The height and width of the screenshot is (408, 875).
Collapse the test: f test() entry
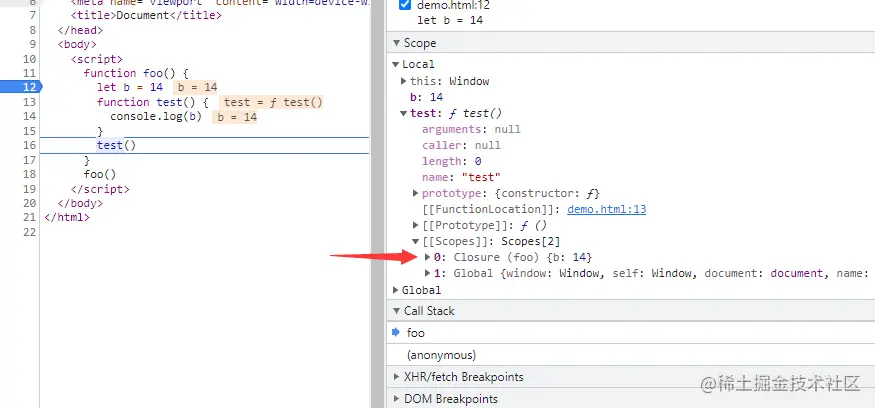404,113
